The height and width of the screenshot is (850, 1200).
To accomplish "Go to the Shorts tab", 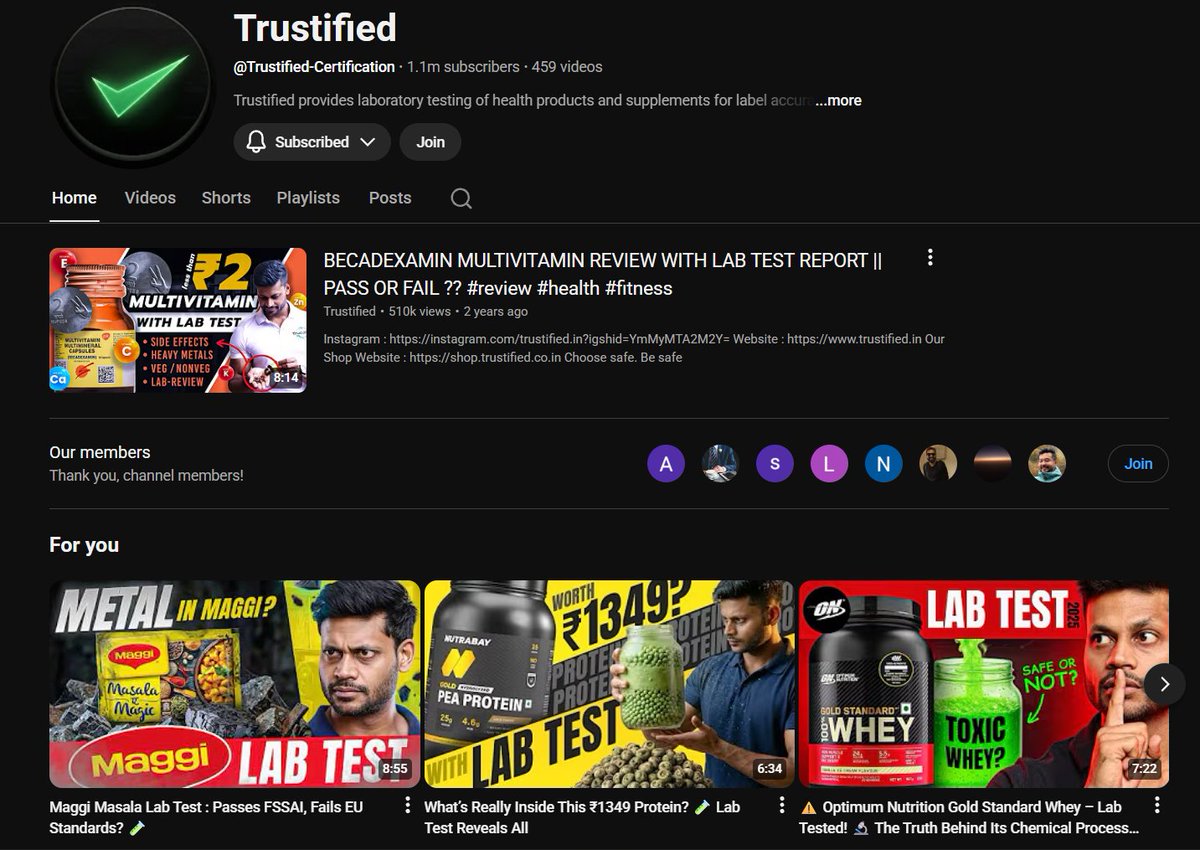I will 226,198.
